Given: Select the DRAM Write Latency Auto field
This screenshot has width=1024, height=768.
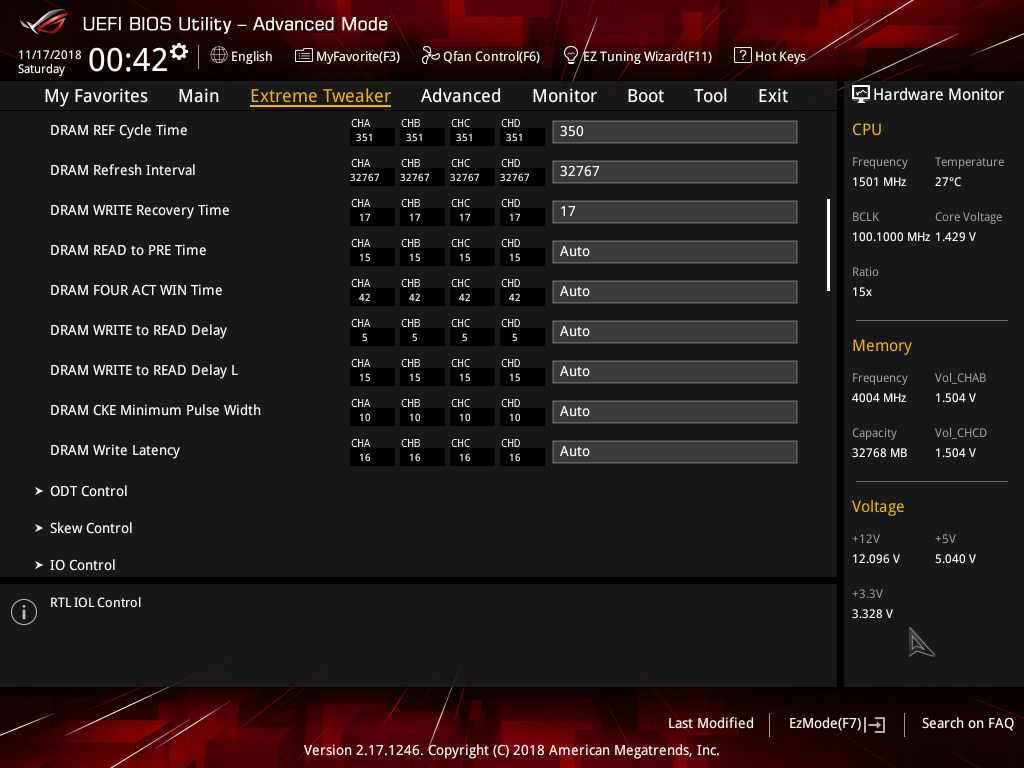Looking at the screenshot, I should pos(674,451).
